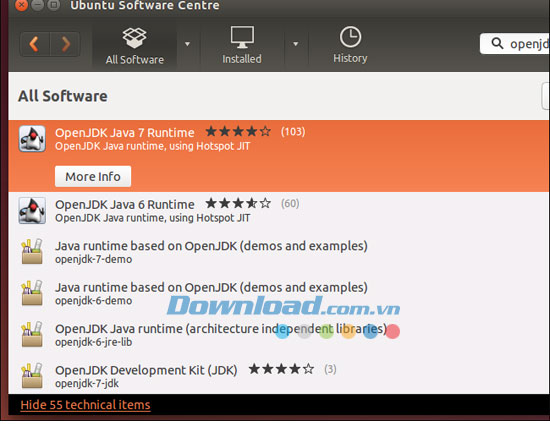Click the openjdk-6-jre-lib package icon
This screenshot has height=437, width=550.
click(x=32, y=334)
